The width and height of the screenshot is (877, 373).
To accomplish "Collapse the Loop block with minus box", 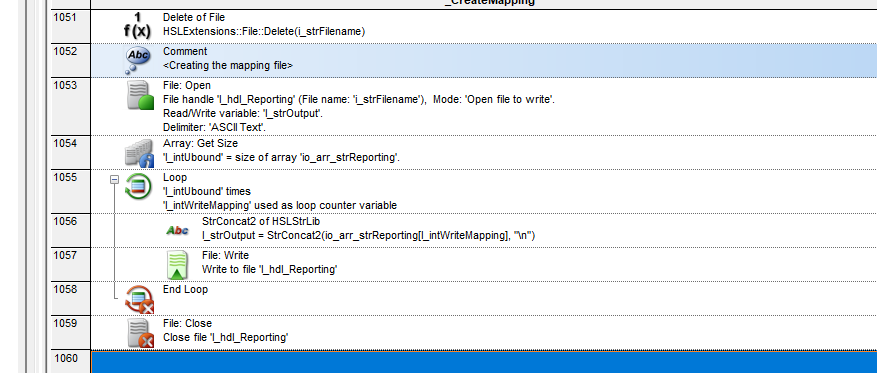I will 115,180.
